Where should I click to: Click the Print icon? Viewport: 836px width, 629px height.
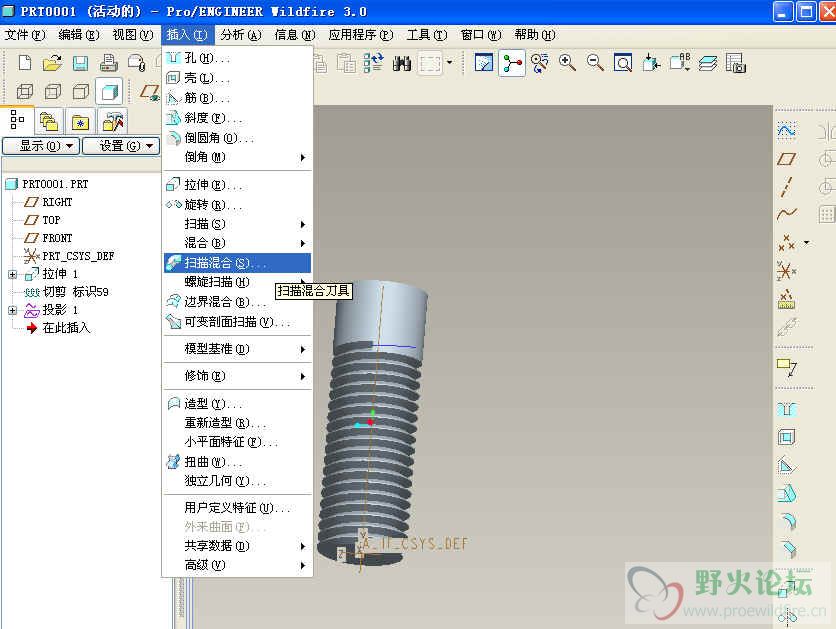click(x=109, y=63)
